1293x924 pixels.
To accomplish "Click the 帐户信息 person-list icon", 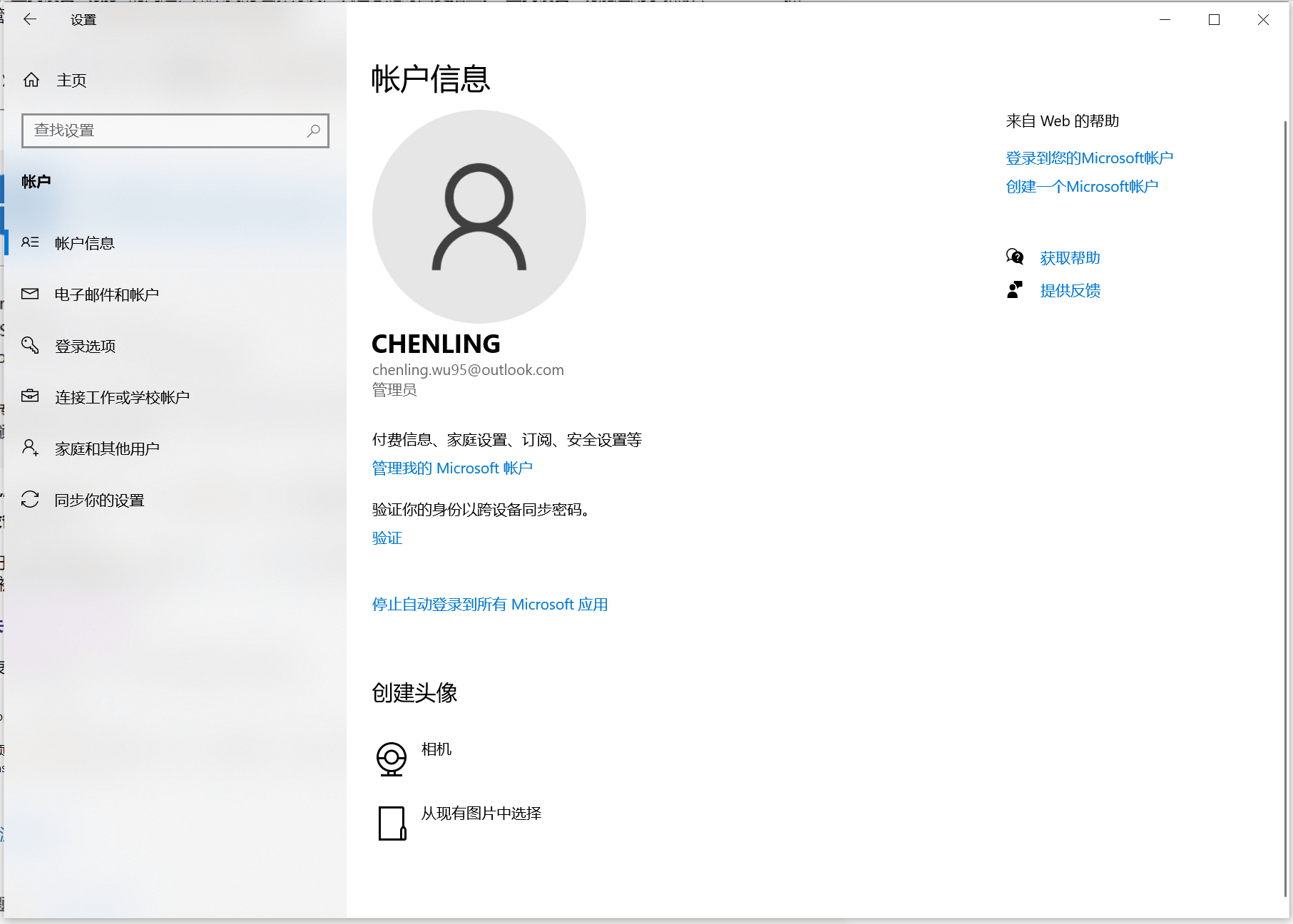I will click(30, 242).
